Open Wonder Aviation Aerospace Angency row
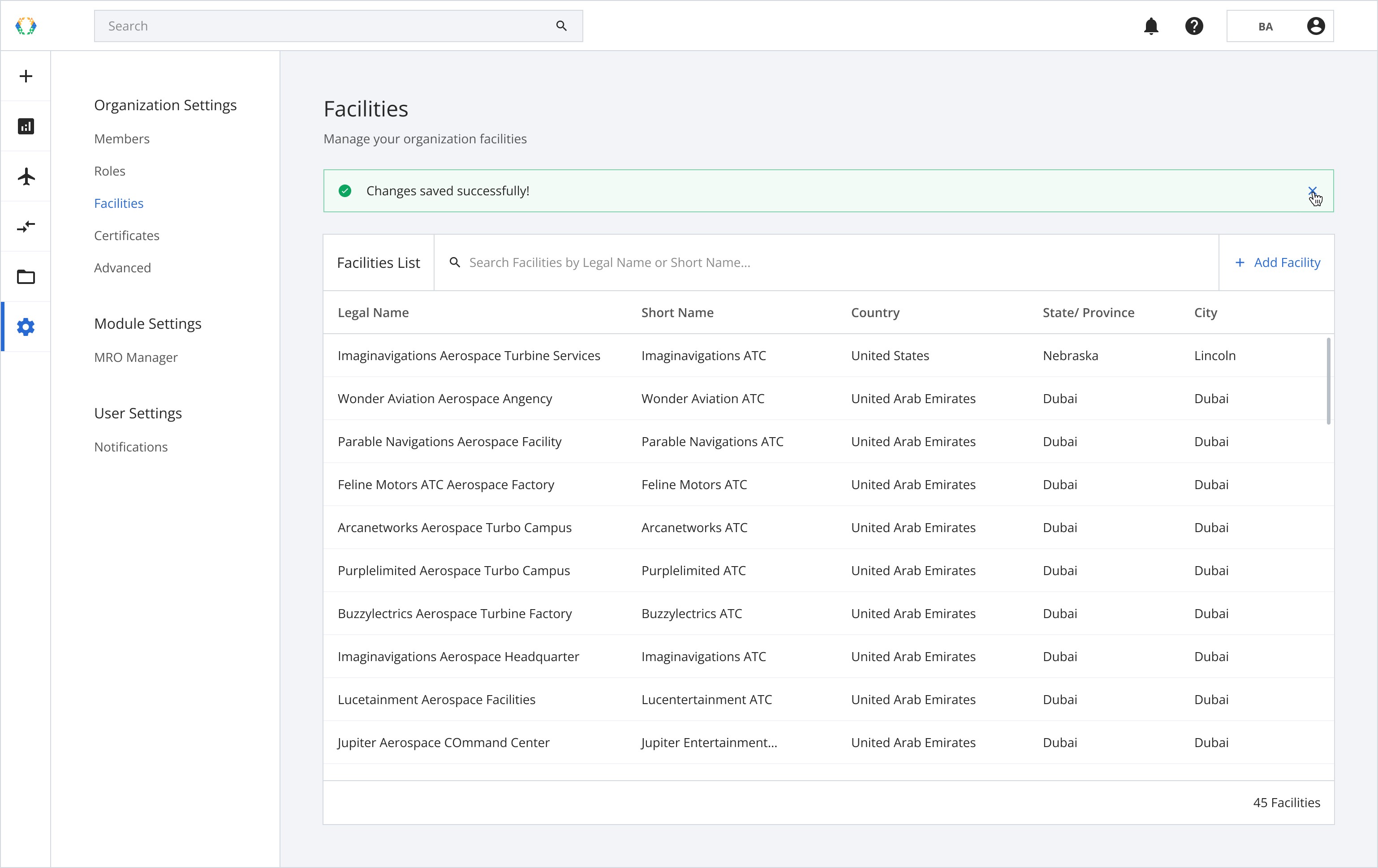The width and height of the screenshot is (1378, 868). [x=829, y=398]
